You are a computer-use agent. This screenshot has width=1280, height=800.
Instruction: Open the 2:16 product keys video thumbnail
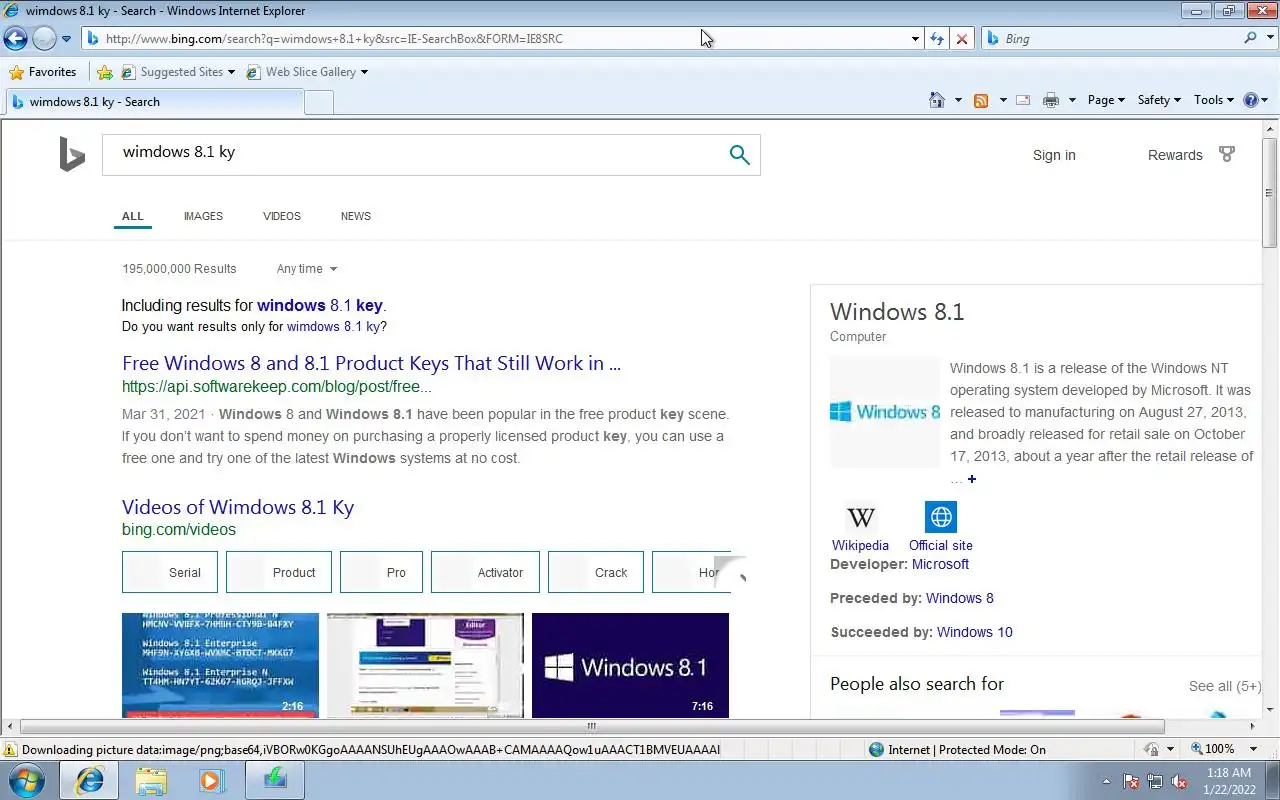220,665
